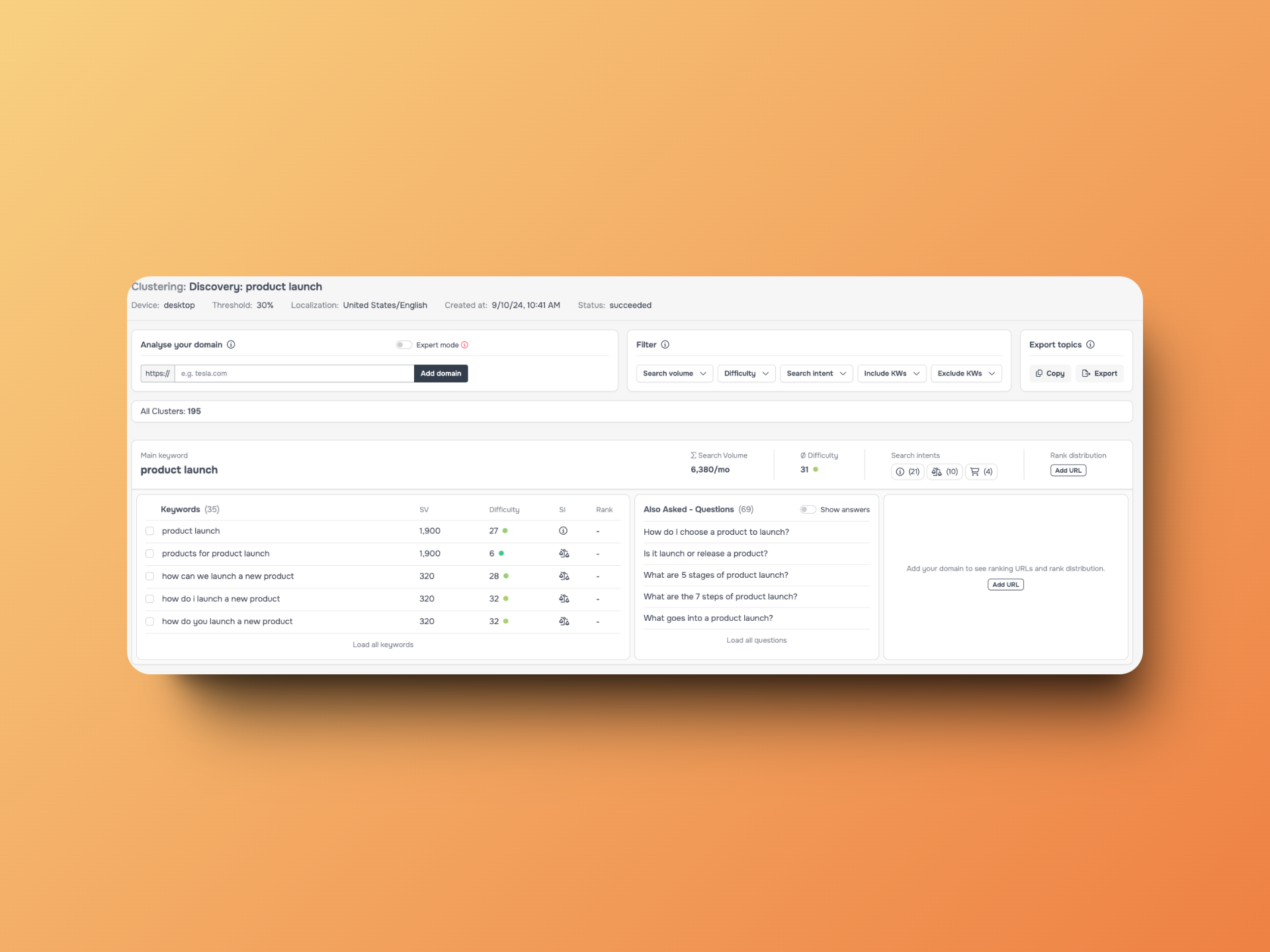Click the transactional shopping cart intent icon

pos(974,471)
